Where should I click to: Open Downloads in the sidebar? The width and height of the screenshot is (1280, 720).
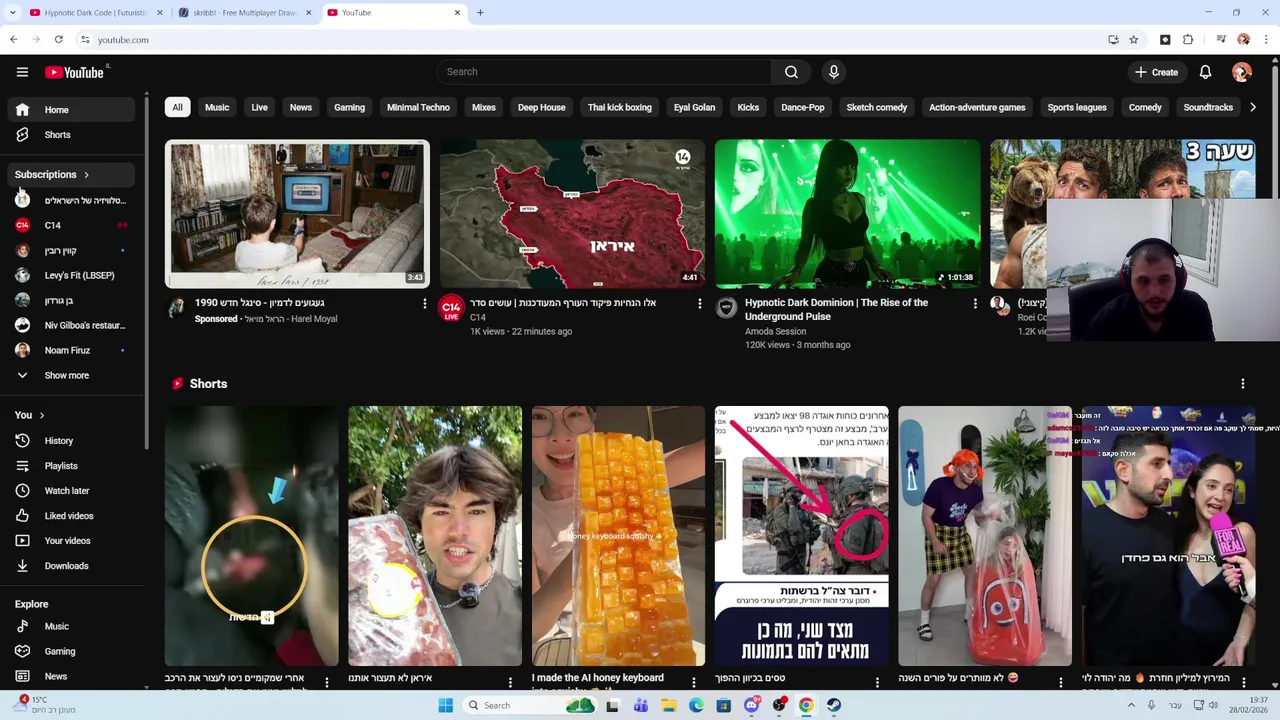(71, 566)
